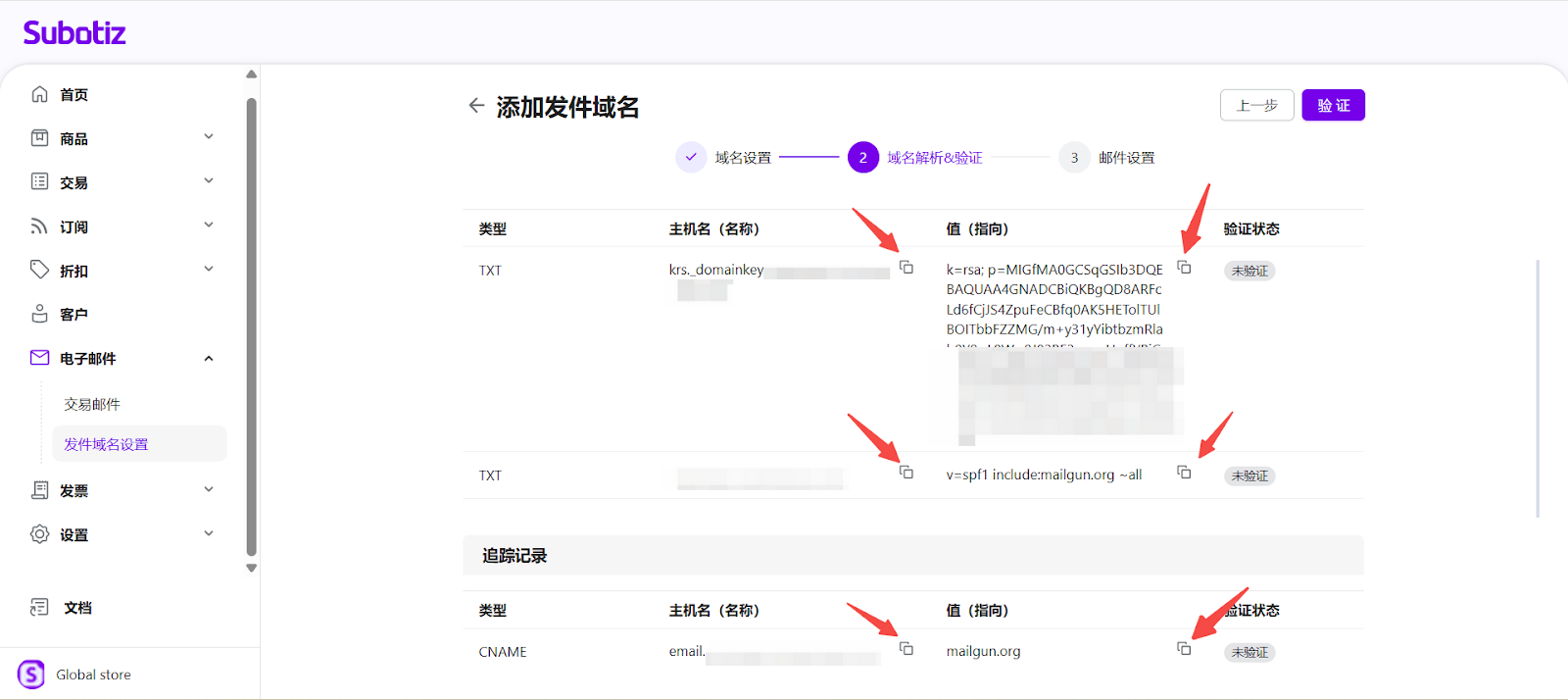Copy the CNAME email hostname
Image resolution: width=1568 pixels, height=700 pixels.
click(x=906, y=649)
